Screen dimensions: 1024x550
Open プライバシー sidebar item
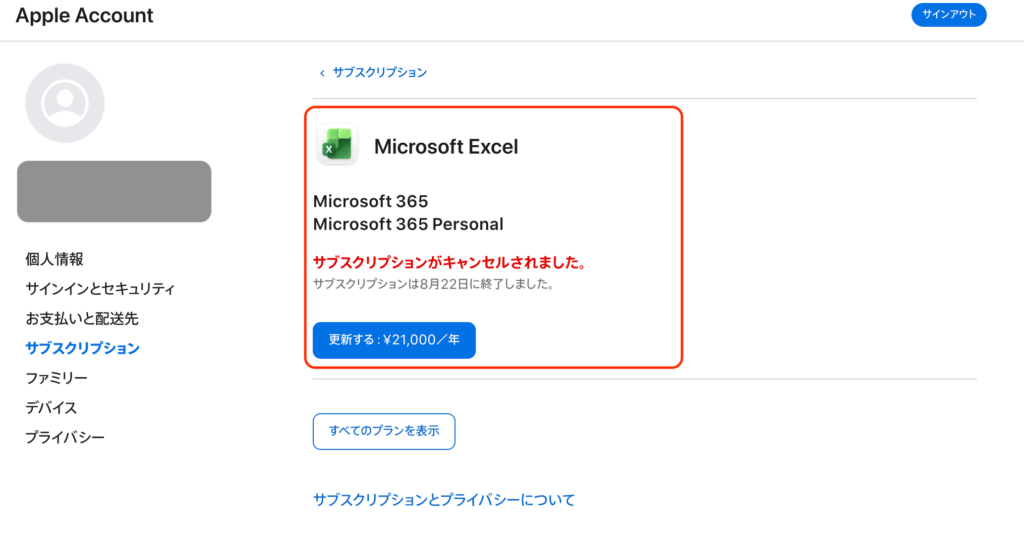65,437
